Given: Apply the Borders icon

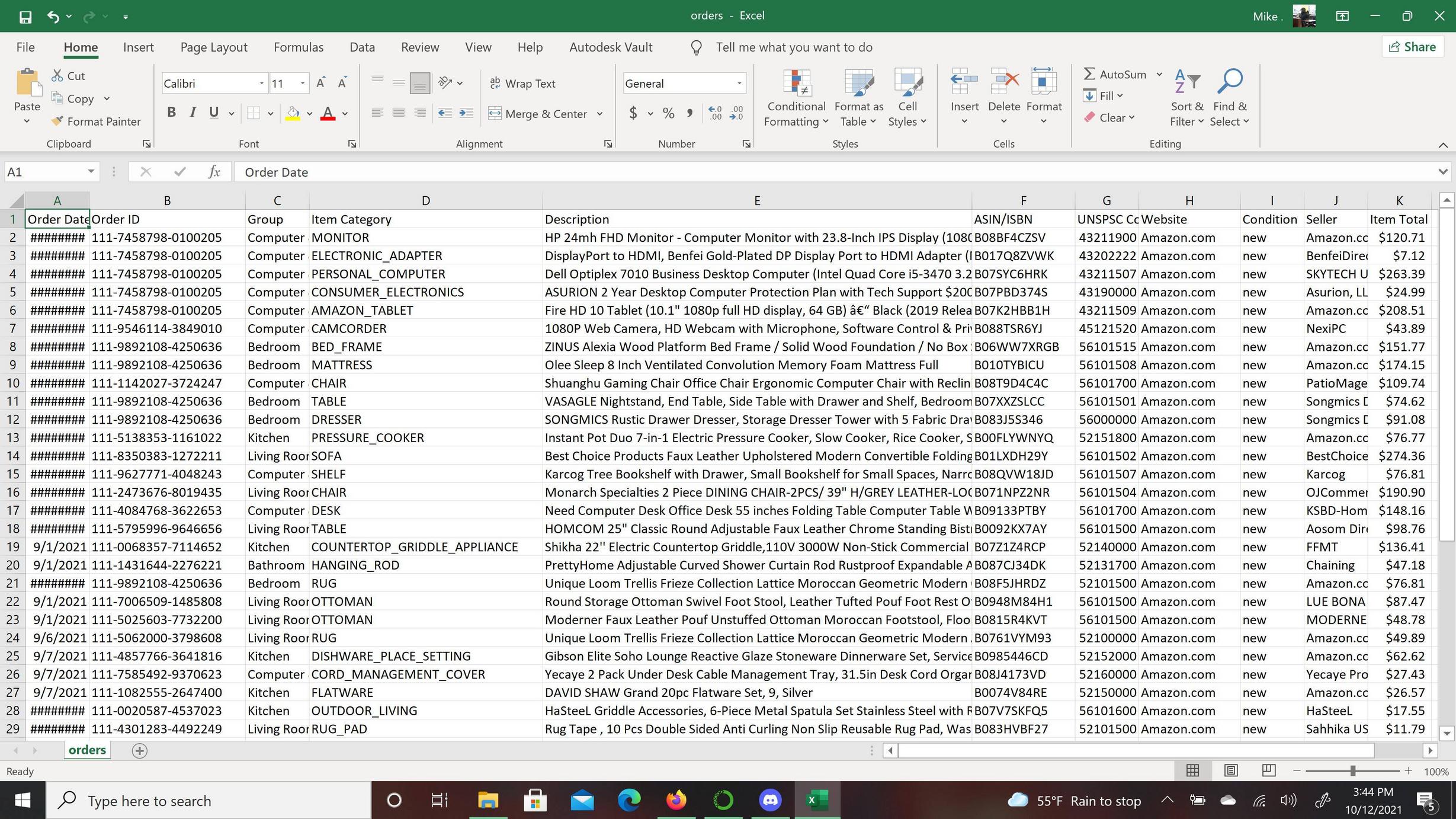Looking at the screenshot, I should 254,113.
